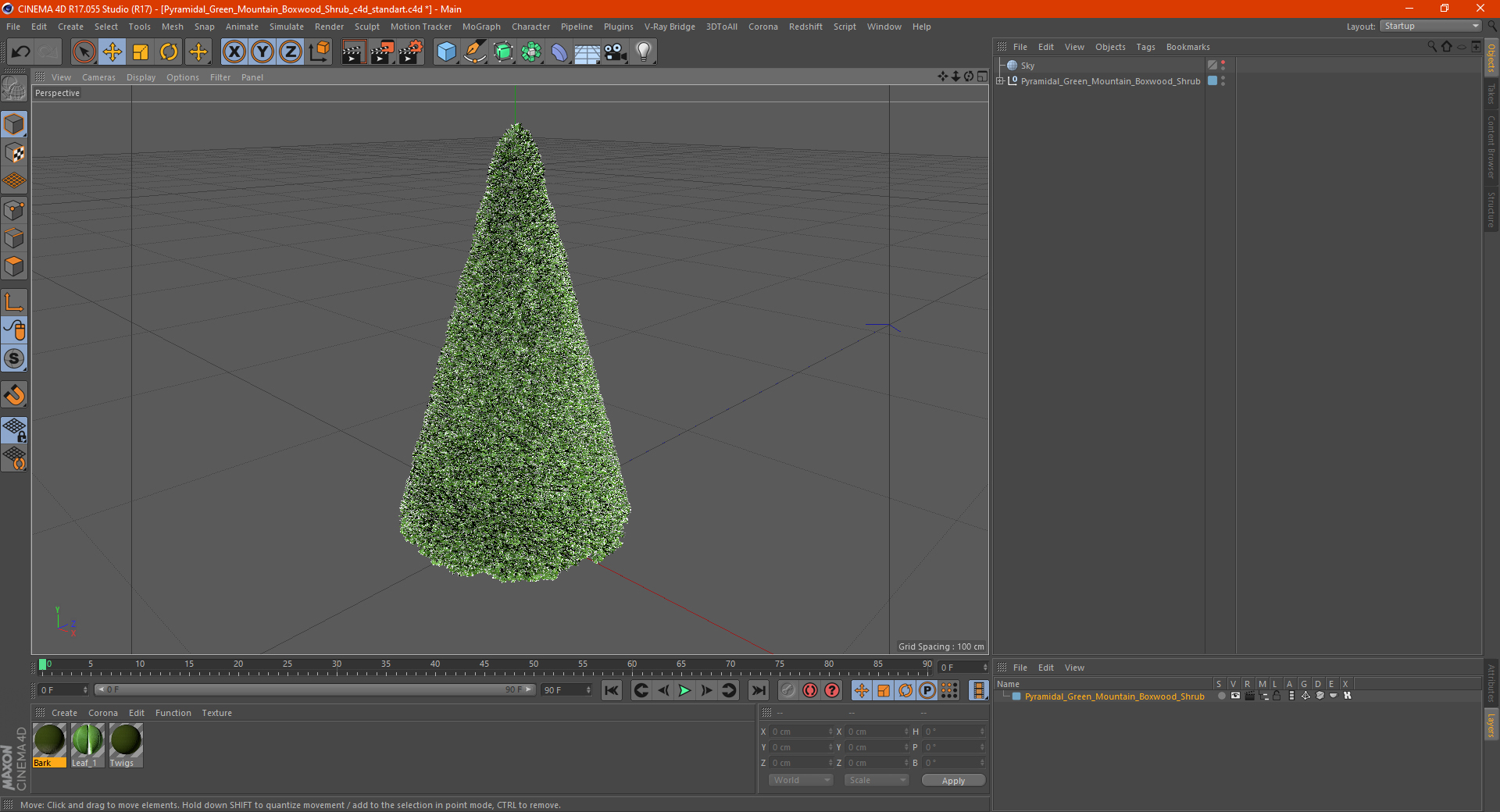This screenshot has width=1500, height=812.
Task: Add a Camera object
Action: click(x=616, y=52)
